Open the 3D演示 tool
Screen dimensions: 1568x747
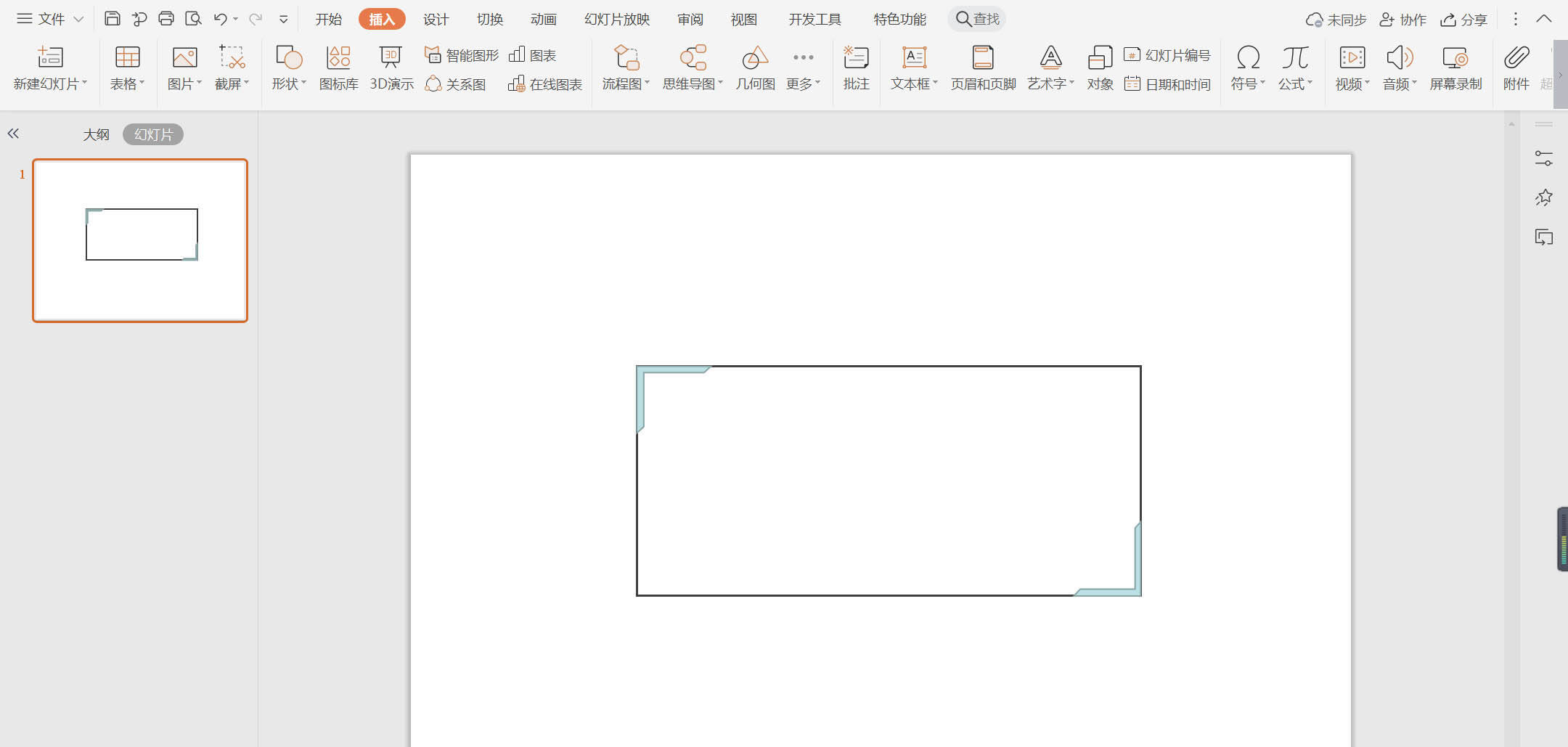[x=391, y=68]
